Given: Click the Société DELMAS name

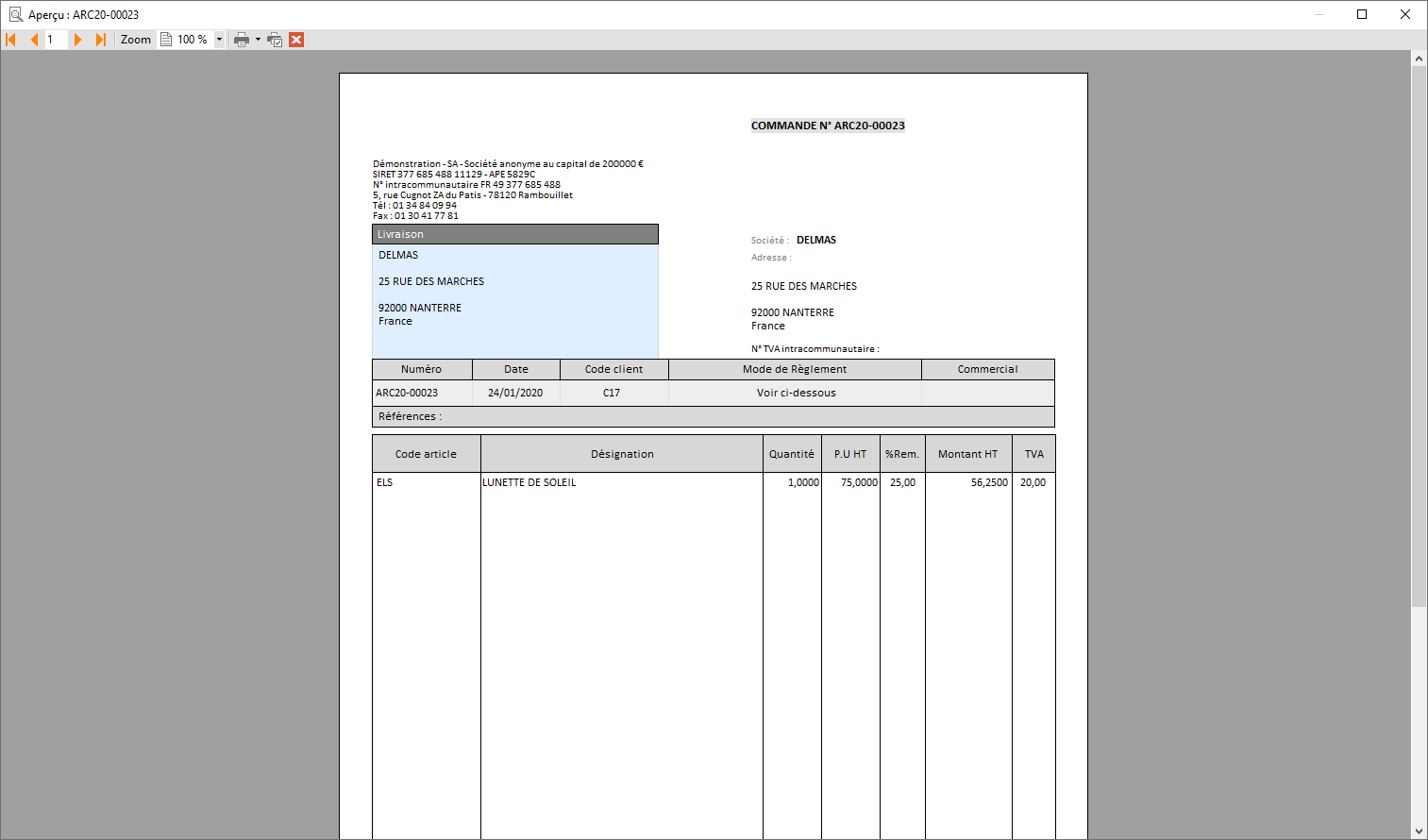Looking at the screenshot, I should pos(816,240).
